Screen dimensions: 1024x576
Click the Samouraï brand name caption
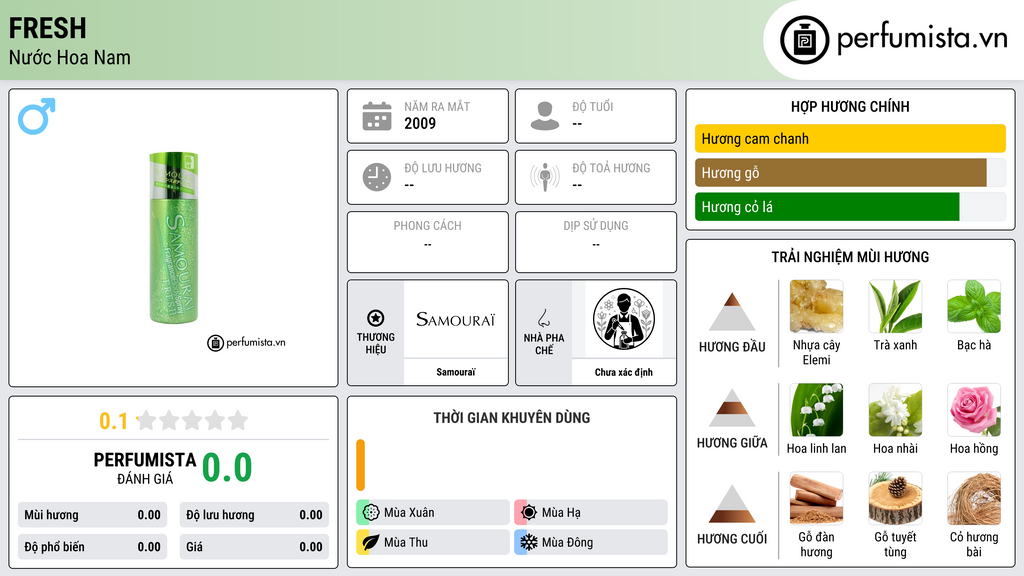tap(456, 372)
